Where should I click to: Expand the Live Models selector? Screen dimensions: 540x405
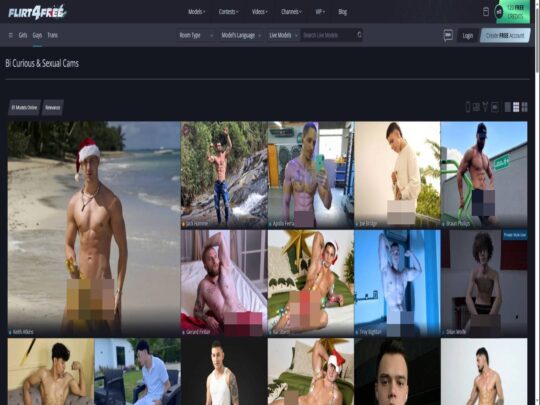(x=283, y=35)
